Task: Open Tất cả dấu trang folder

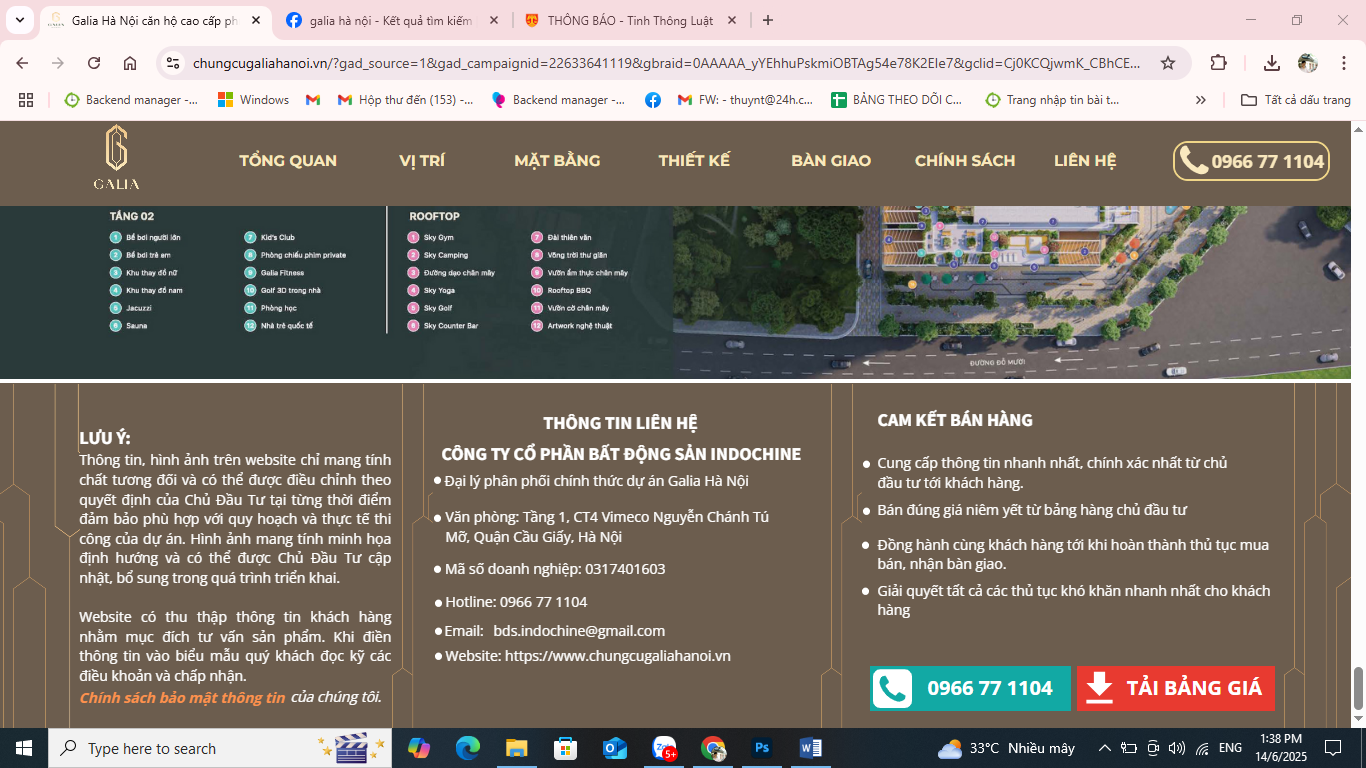Action: 1295,100
